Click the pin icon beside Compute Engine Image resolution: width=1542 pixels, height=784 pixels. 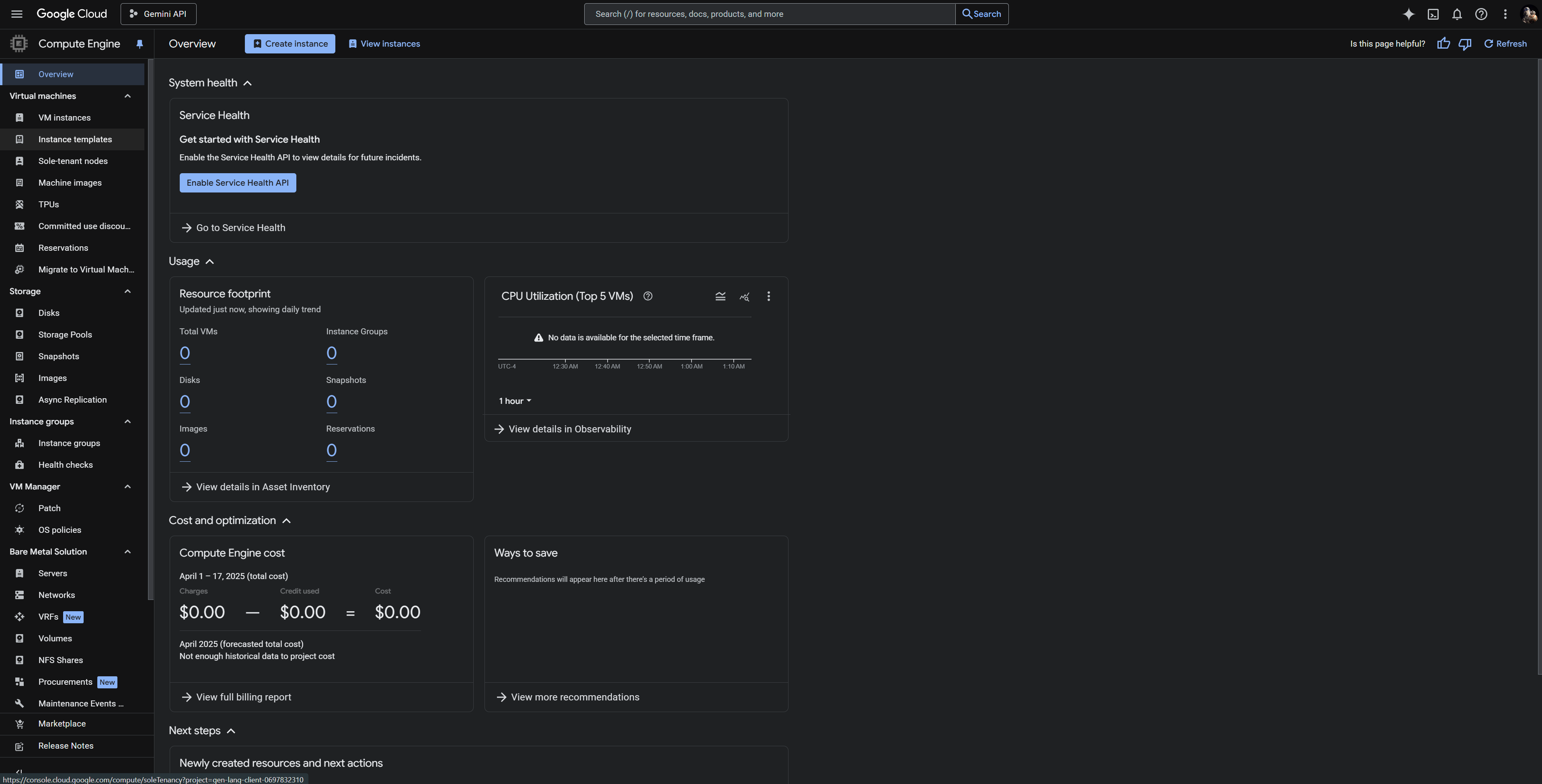(140, 44)
